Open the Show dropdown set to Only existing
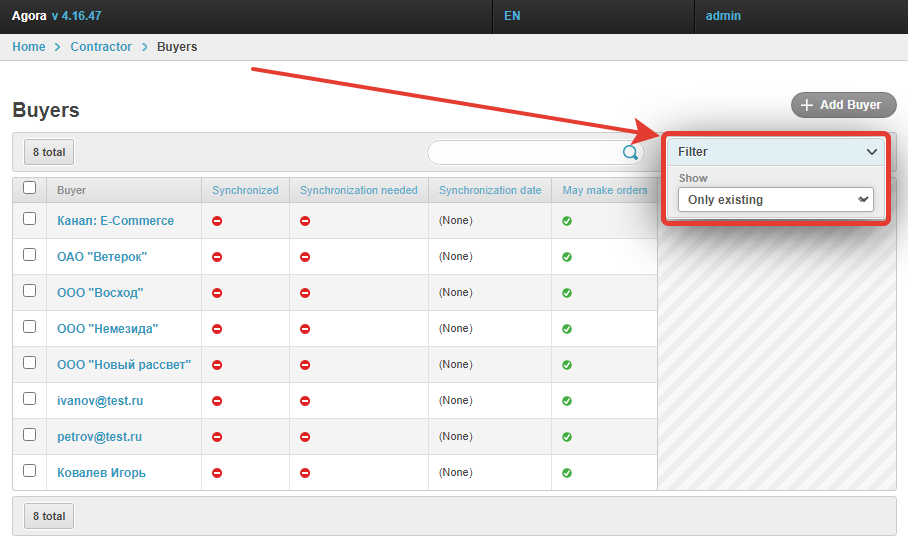908x554 pixels. pyautogui.click(x=775, y=200)
